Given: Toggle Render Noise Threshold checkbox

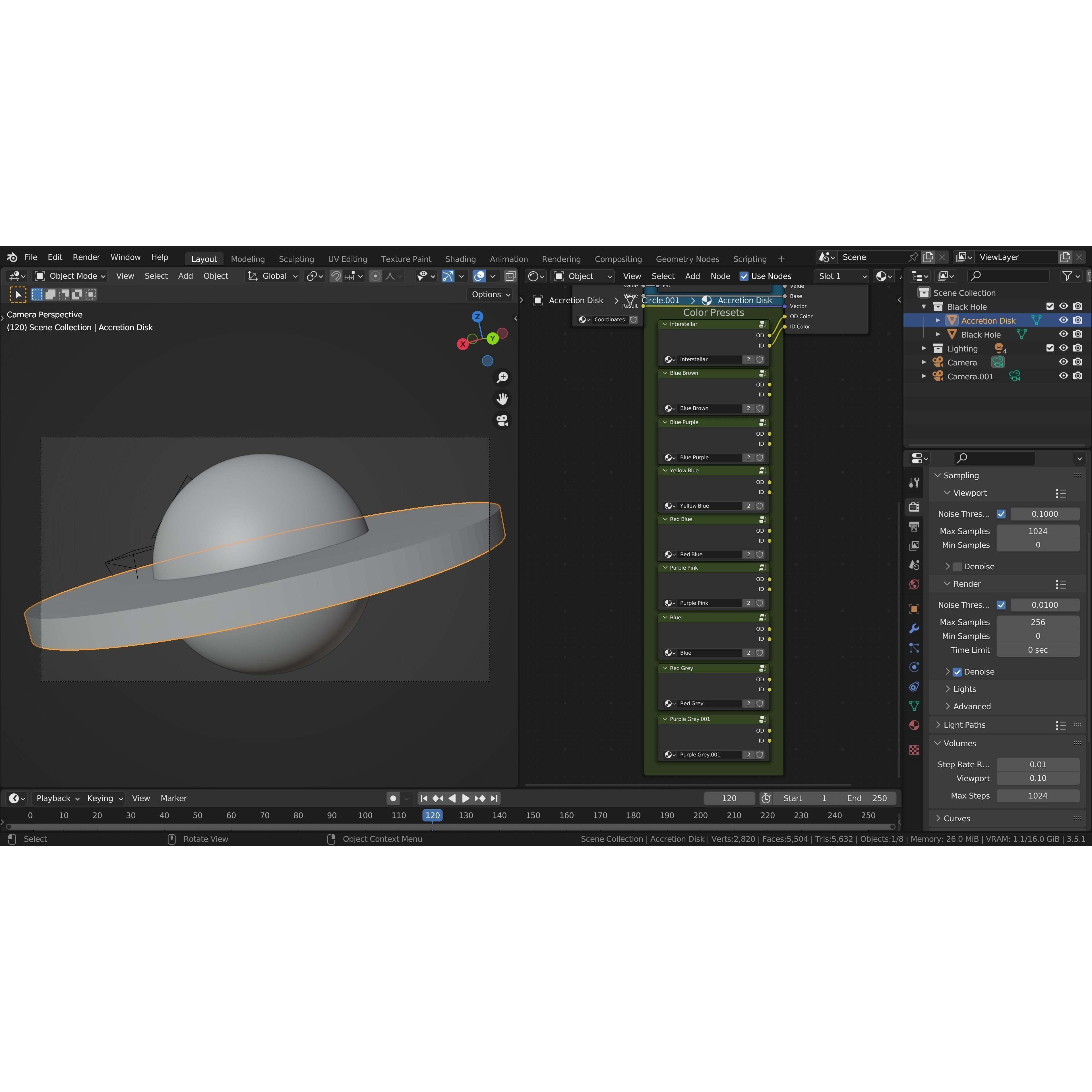Looking at the screenshot, I should 1001,605.
